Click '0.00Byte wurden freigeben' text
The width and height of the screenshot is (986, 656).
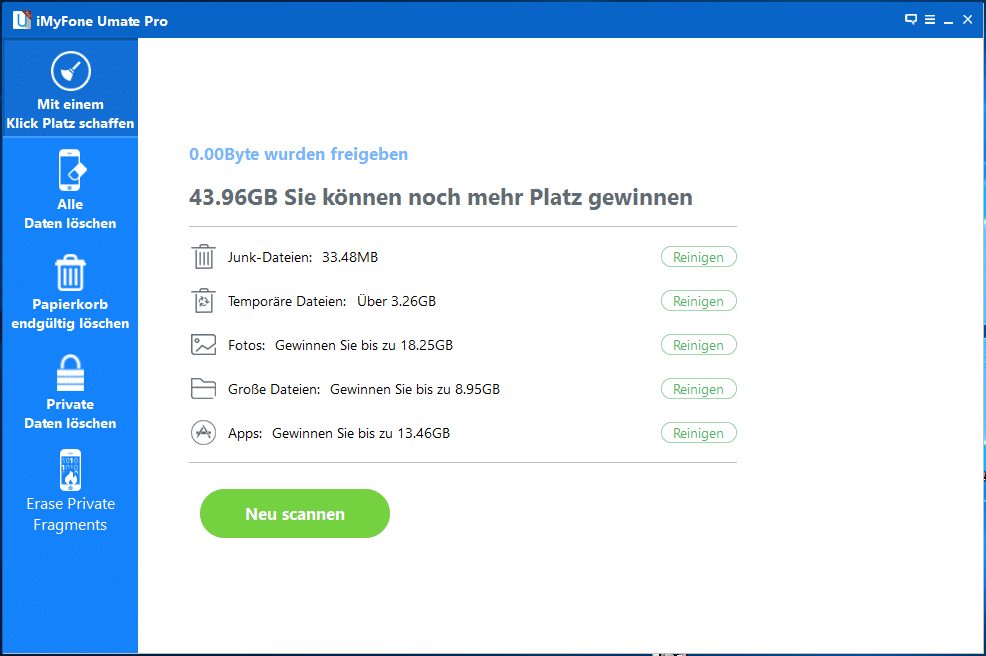pos(299,154)
